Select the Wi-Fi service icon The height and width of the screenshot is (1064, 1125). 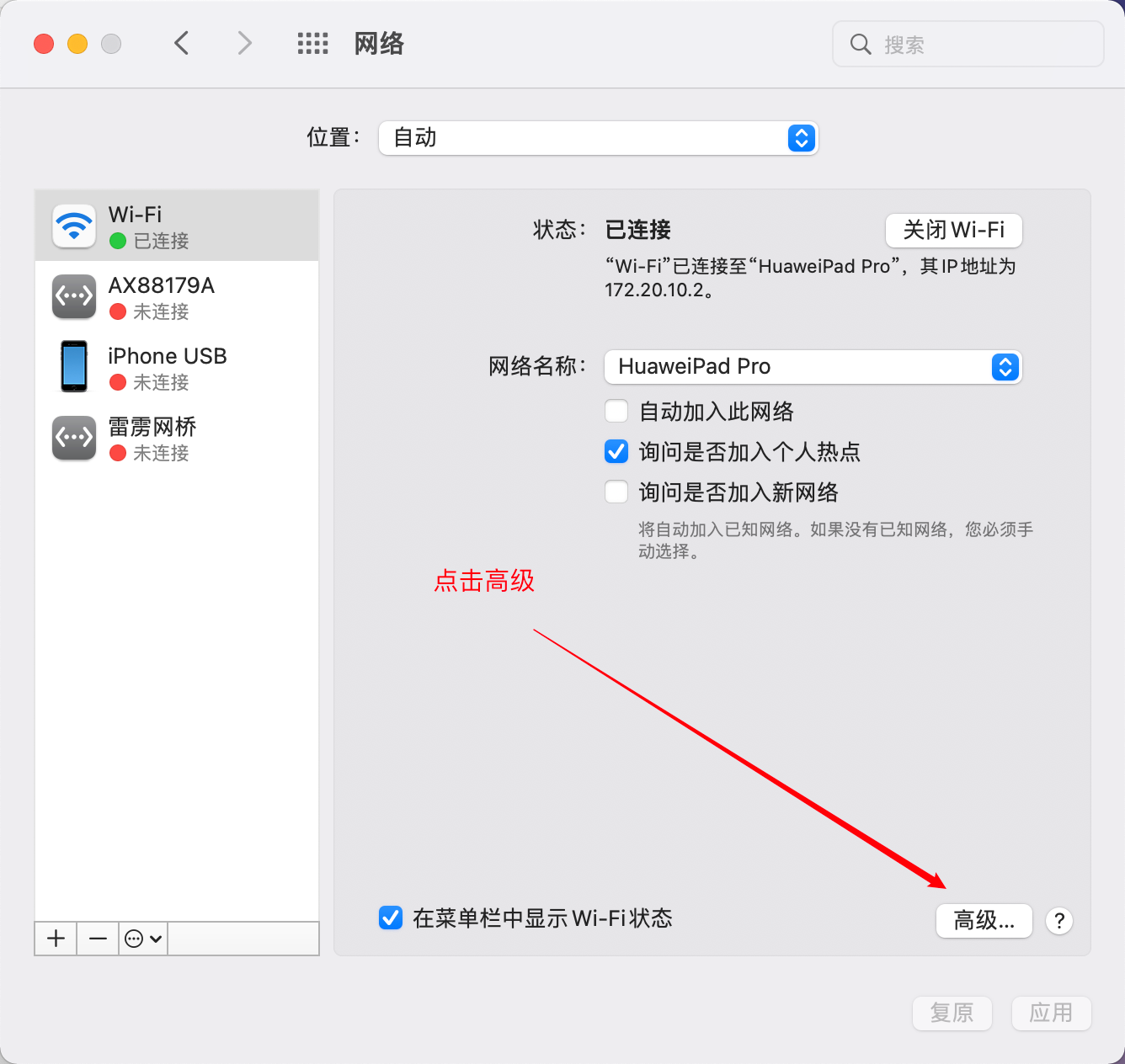(x=74, y=226)
